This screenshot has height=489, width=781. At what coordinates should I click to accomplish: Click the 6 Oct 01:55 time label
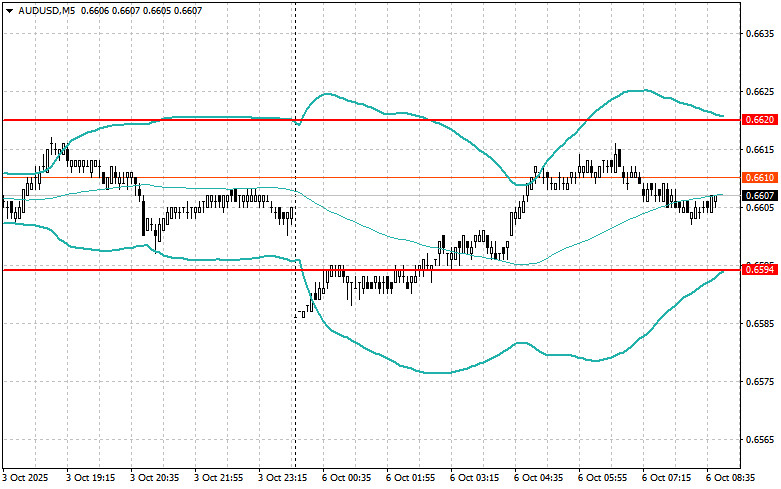coord(410,478)
